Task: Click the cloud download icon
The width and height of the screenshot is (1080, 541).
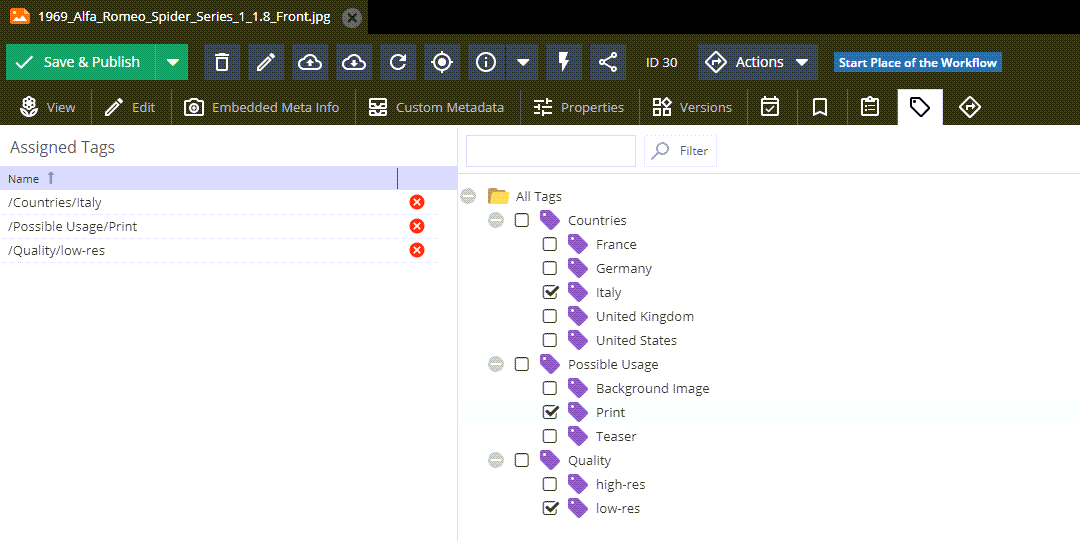Action: click(354, 62)
